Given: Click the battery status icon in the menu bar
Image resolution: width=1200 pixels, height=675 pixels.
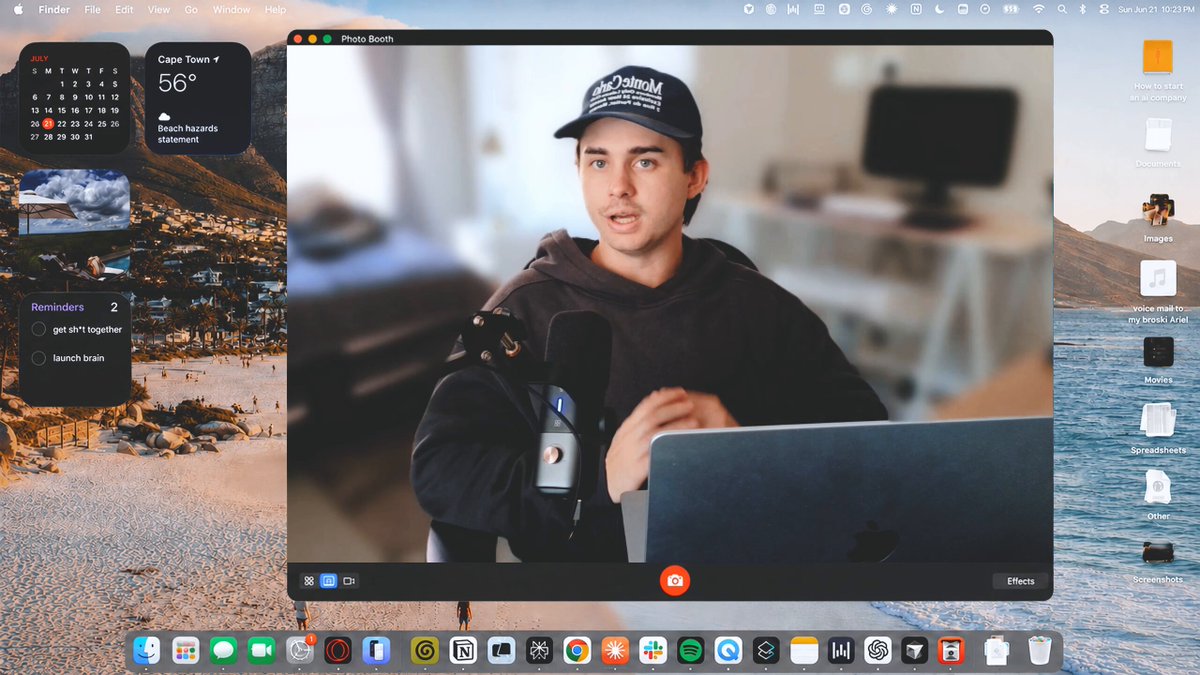Looking at the screenshot, I should click(x=1013, y=9).
